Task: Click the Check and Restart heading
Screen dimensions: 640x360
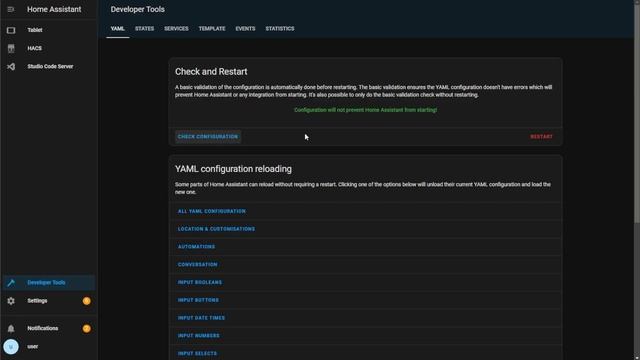Action: [x=211, y=72]
